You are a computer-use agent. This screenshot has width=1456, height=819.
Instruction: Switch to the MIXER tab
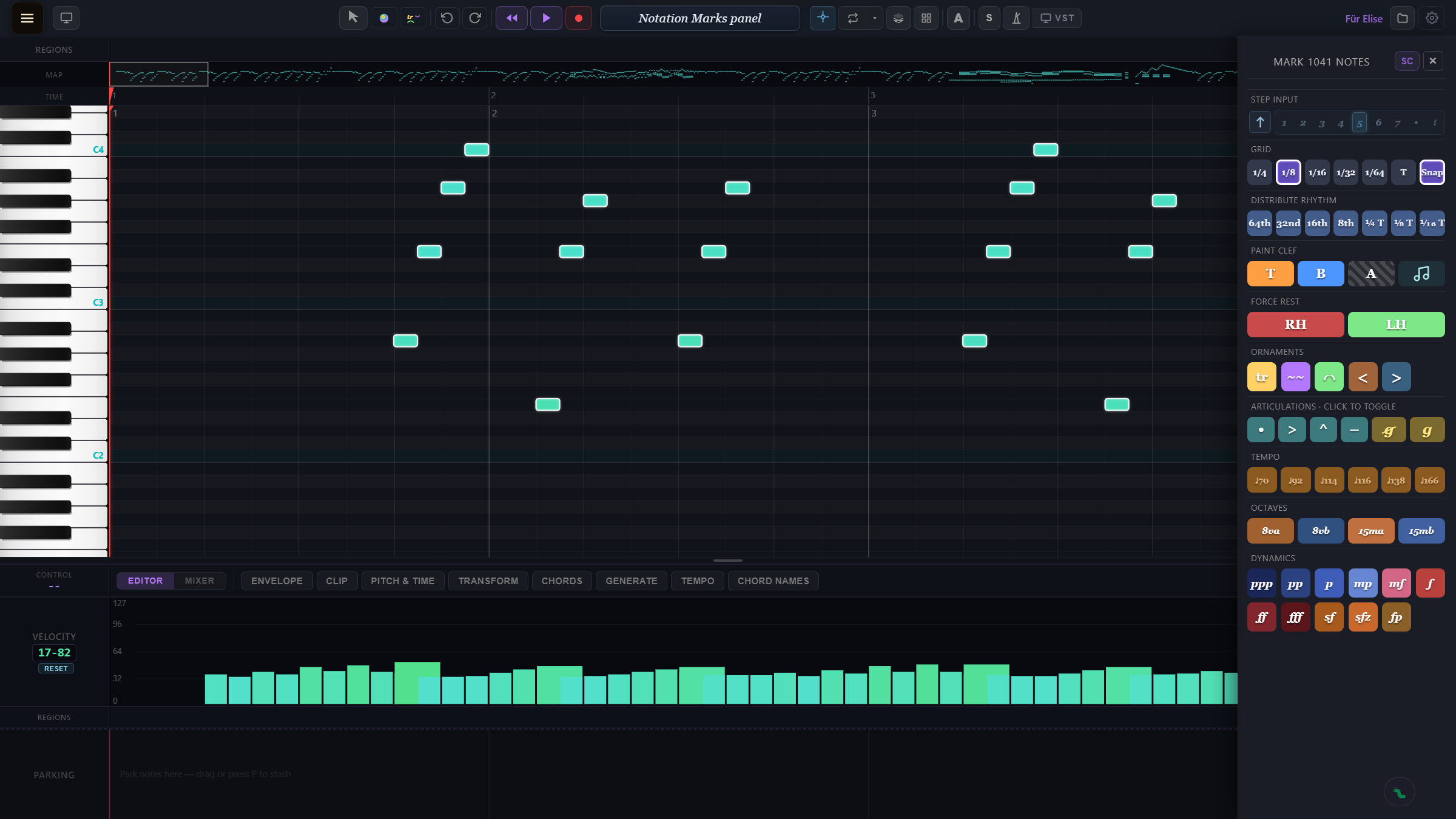coord(200,581)
